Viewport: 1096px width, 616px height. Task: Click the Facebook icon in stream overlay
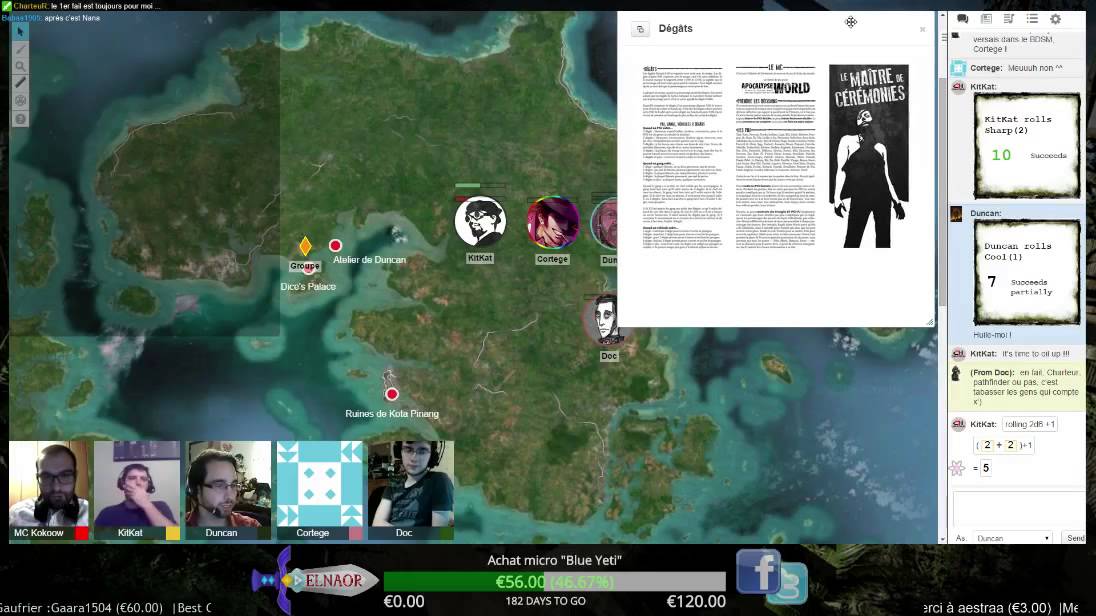pos(758,572)
